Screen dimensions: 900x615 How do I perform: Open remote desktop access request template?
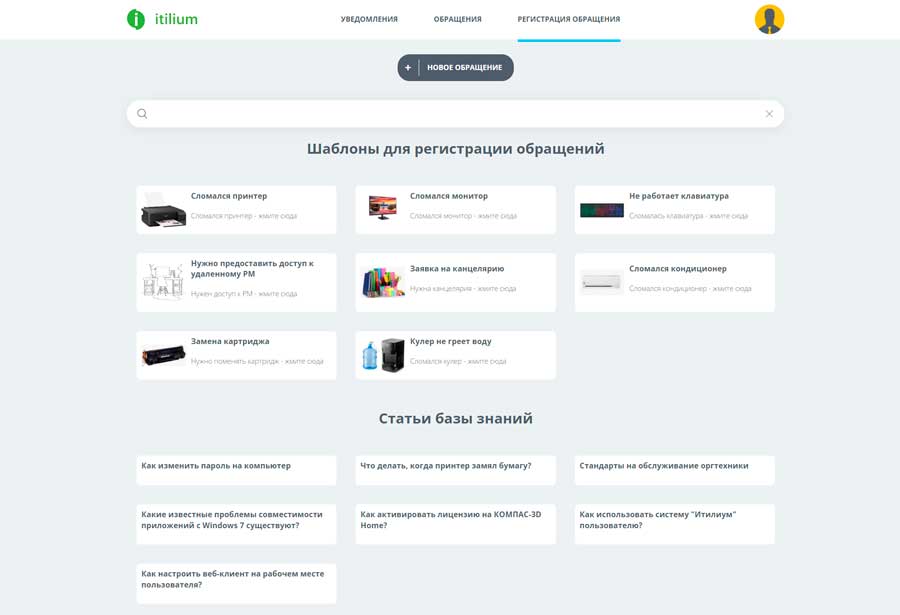coord(252,269)
